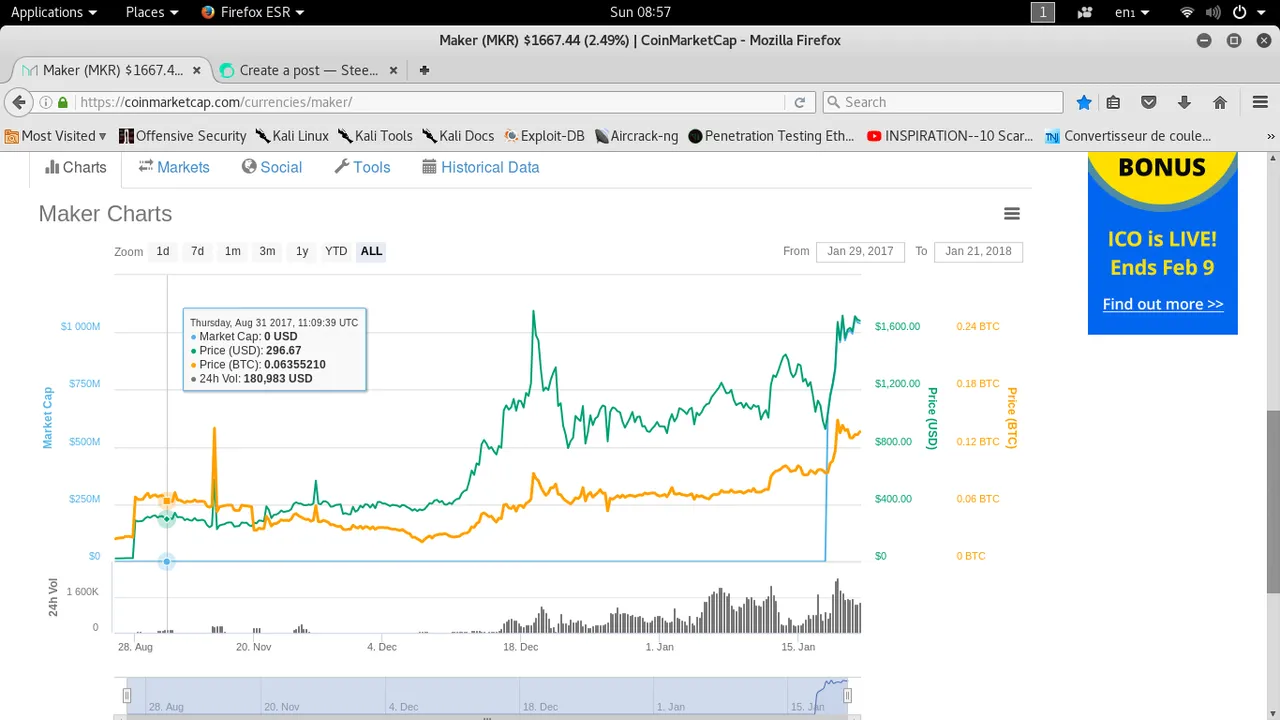
Task: Select the Create a post Steemit browser tab
Action: (x=306, y=70)
